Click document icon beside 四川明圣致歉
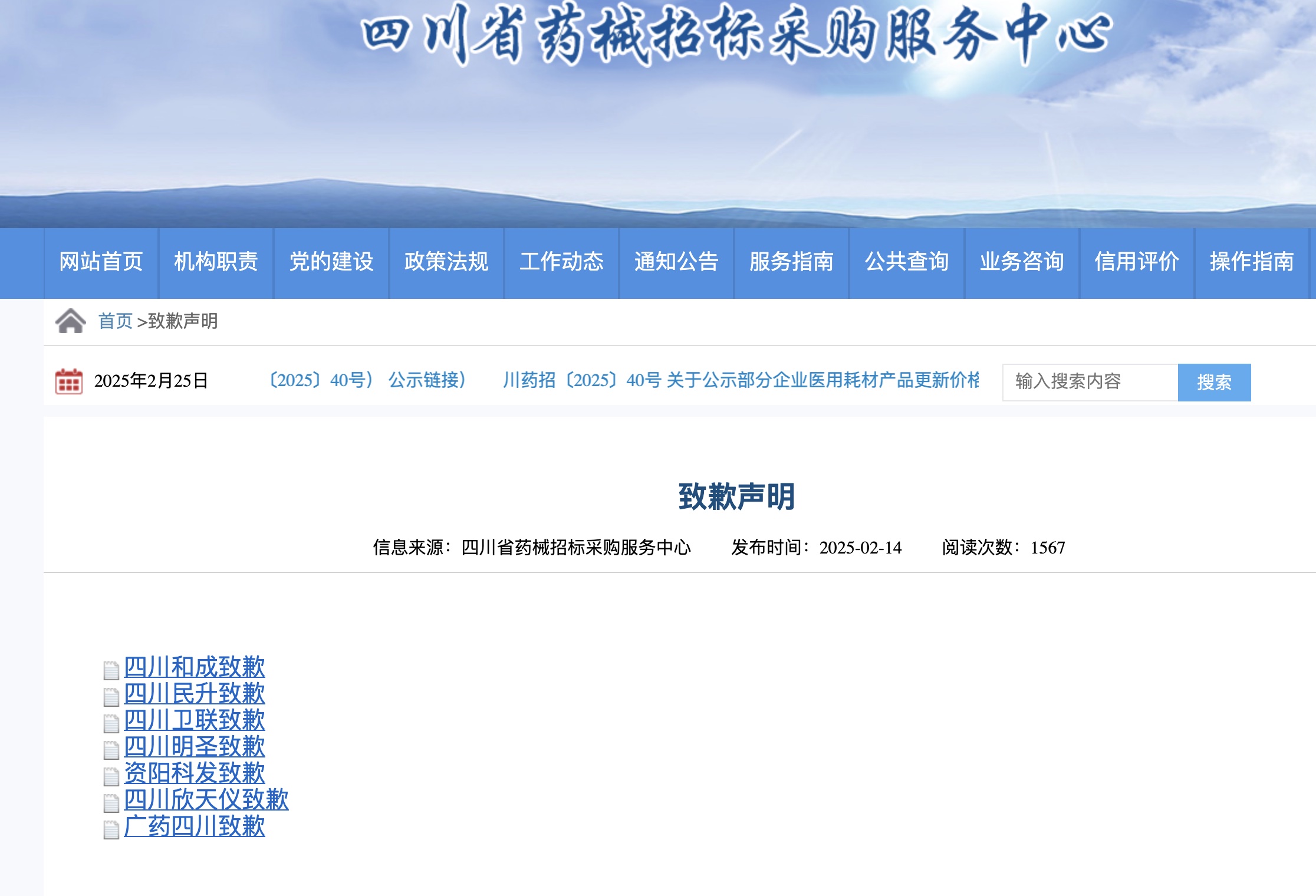Viewport: 1316px width, 896px height. coord(111,750)
